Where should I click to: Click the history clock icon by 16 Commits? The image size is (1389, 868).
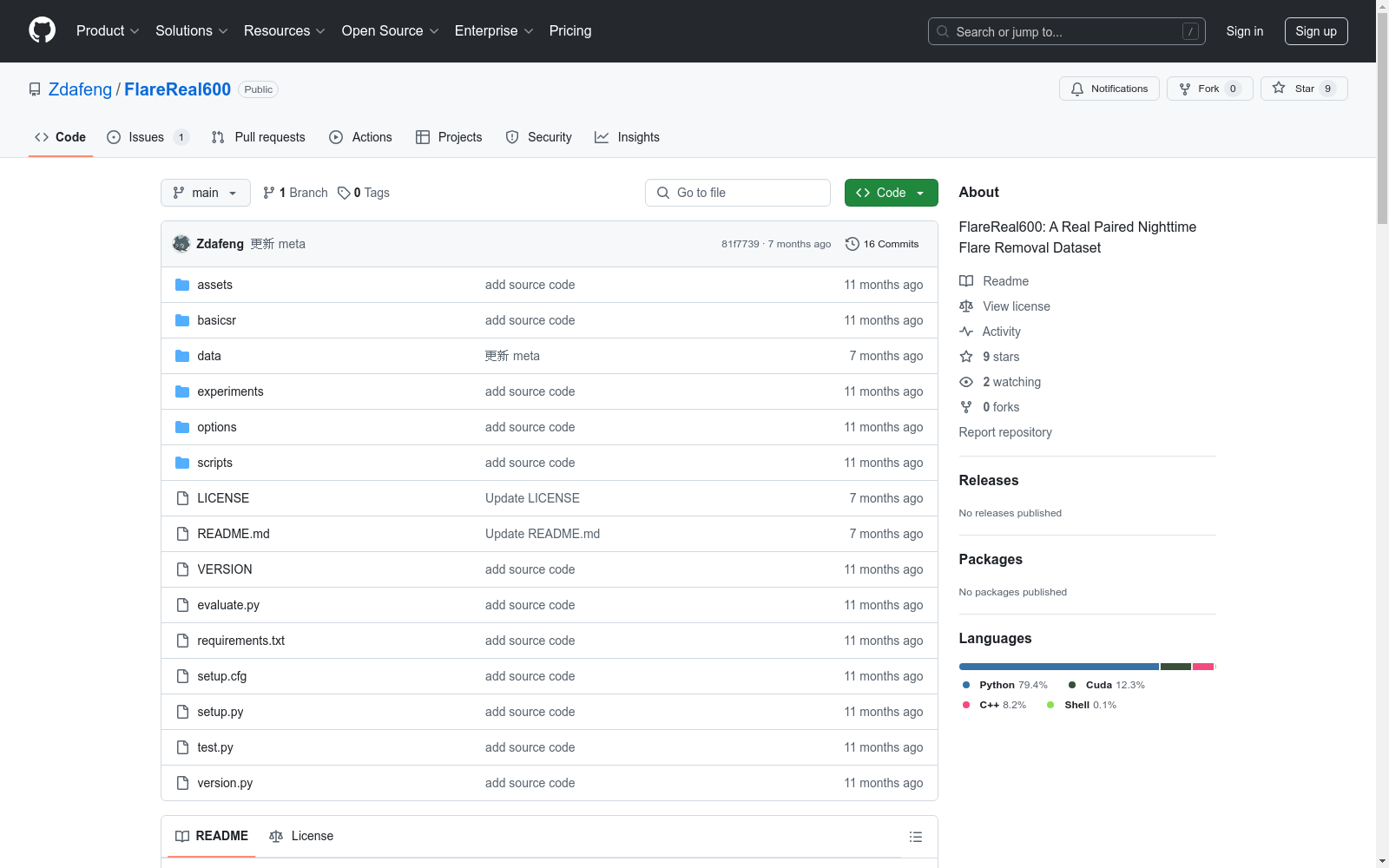[x=852, y=244]
